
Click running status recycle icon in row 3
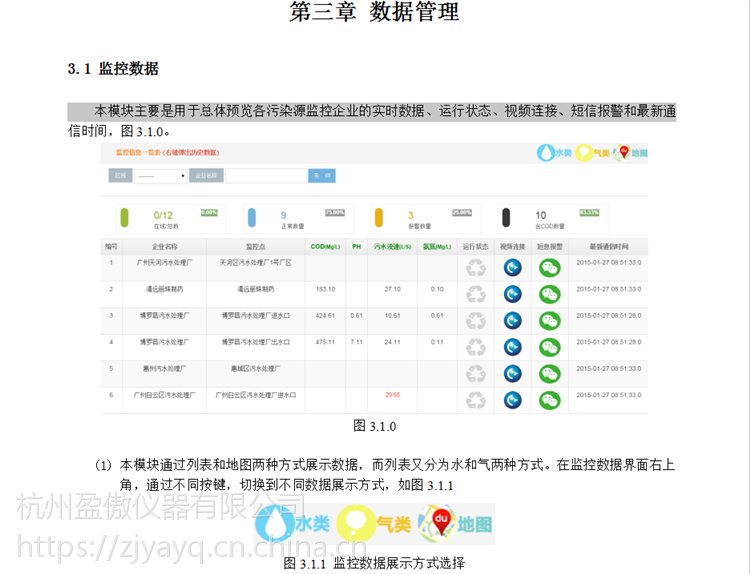click(x=476, y=320)
